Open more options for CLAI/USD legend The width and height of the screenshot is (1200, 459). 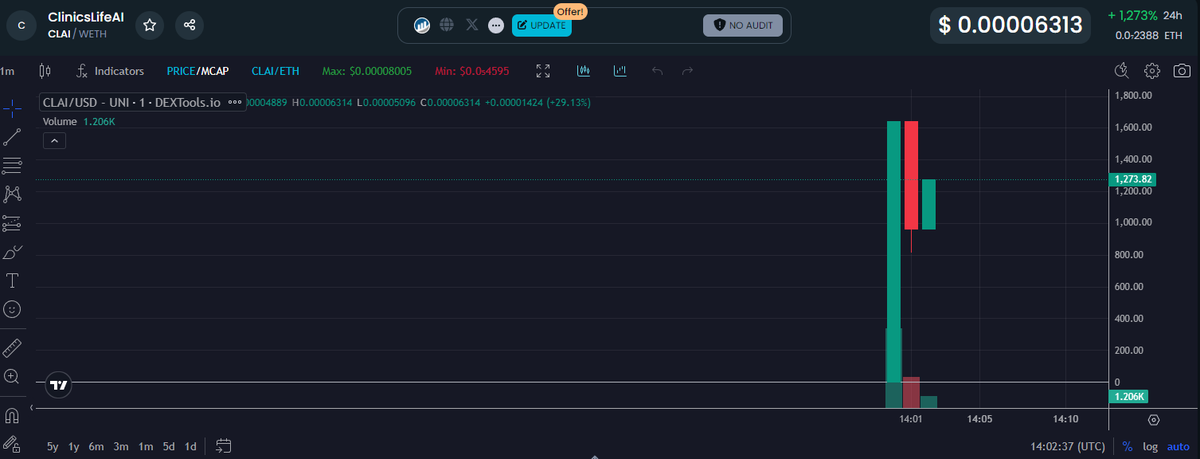[235, 103]
